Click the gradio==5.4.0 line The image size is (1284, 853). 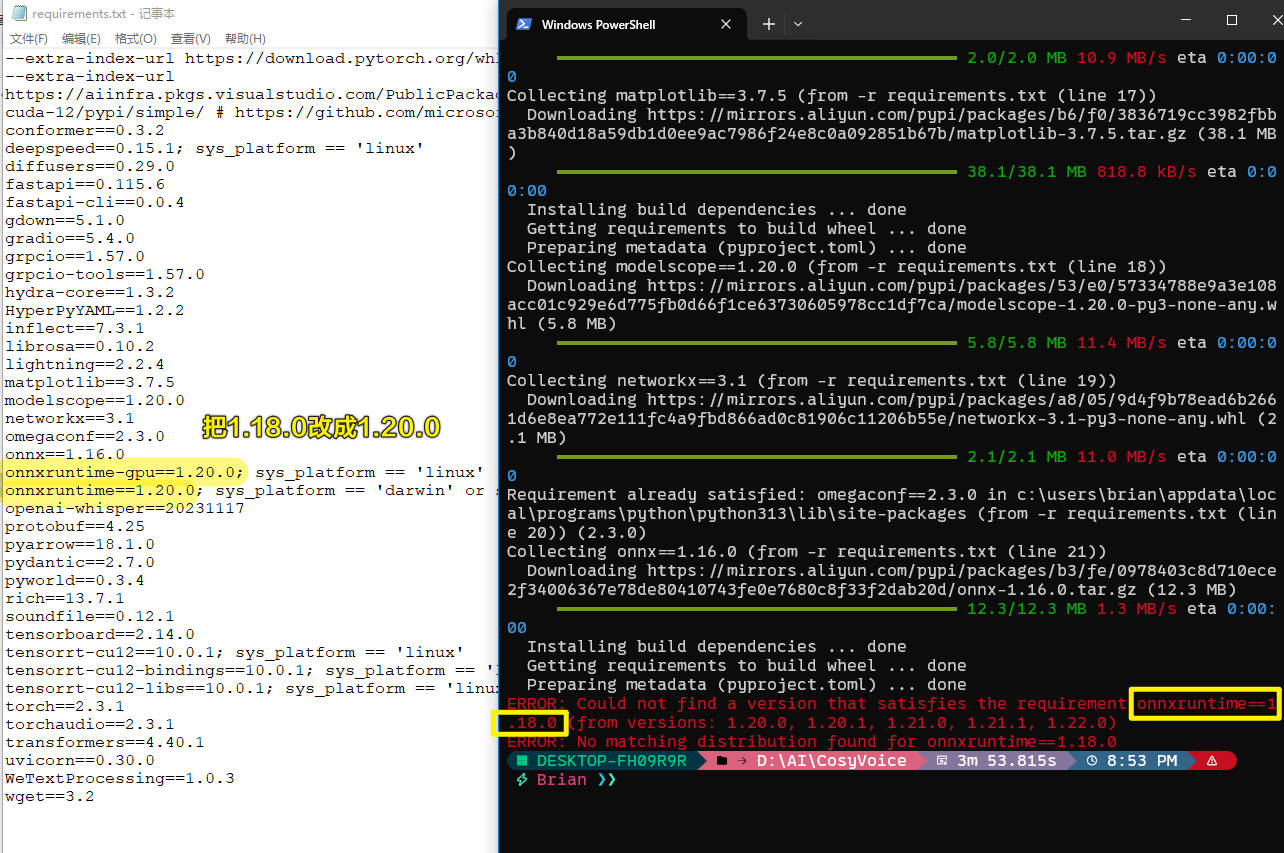click(70, 238)
